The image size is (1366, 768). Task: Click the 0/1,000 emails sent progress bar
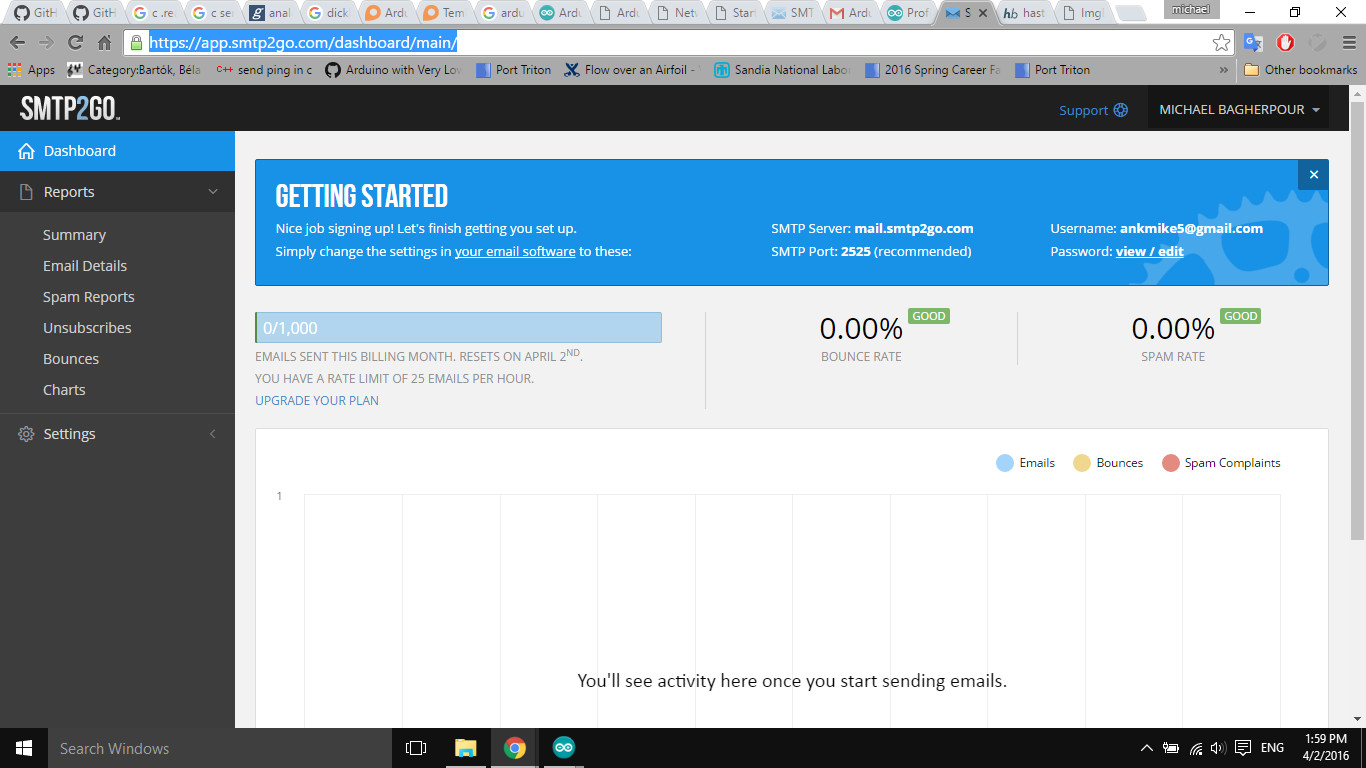pos(458,328)
